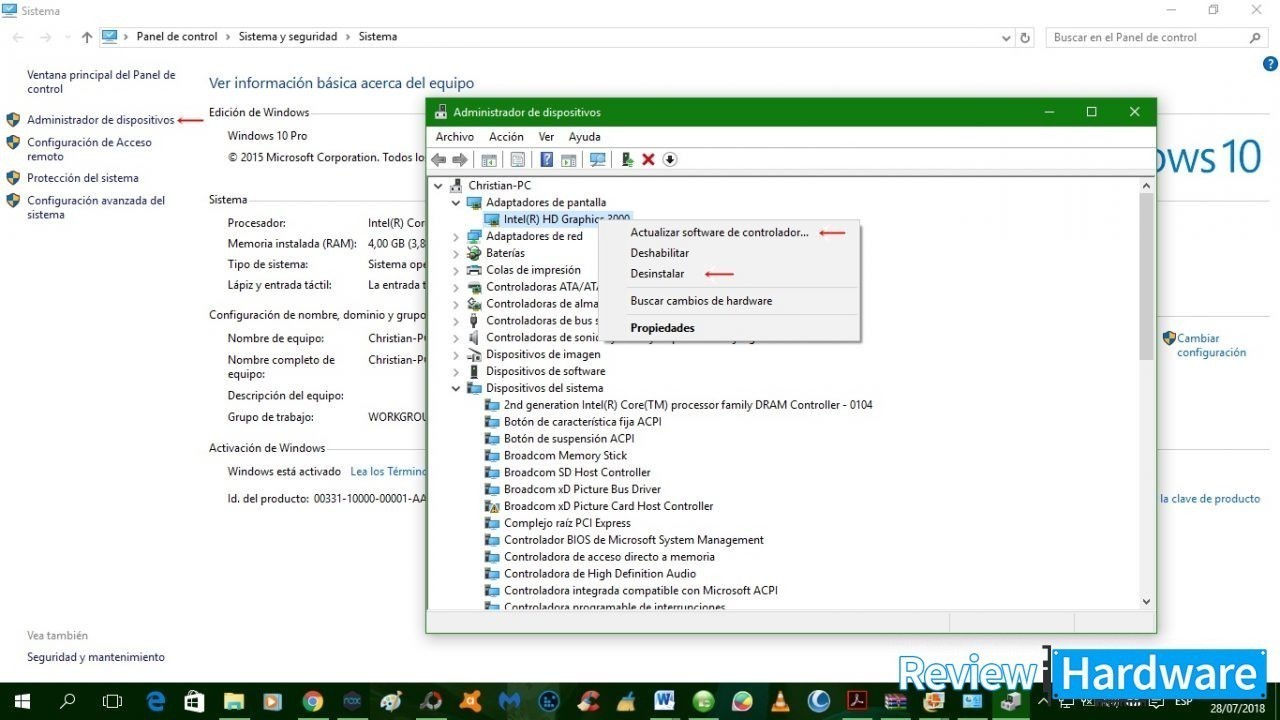
Task: Toggle the show/hide console tree toolbar icon
Action: [x=489, y=160]
